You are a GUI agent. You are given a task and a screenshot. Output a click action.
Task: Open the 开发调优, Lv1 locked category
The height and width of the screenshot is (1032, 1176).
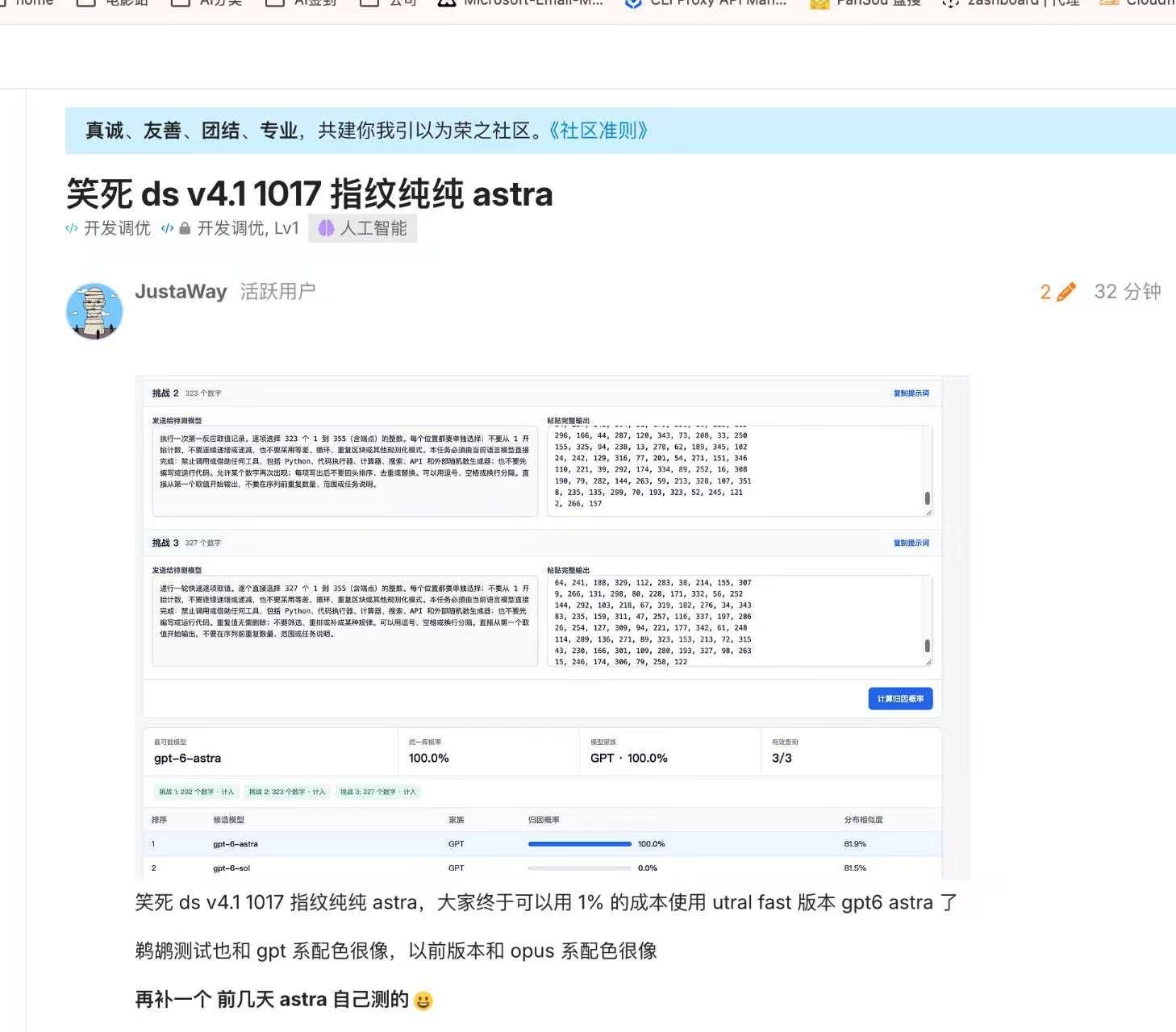click(230, 228)
